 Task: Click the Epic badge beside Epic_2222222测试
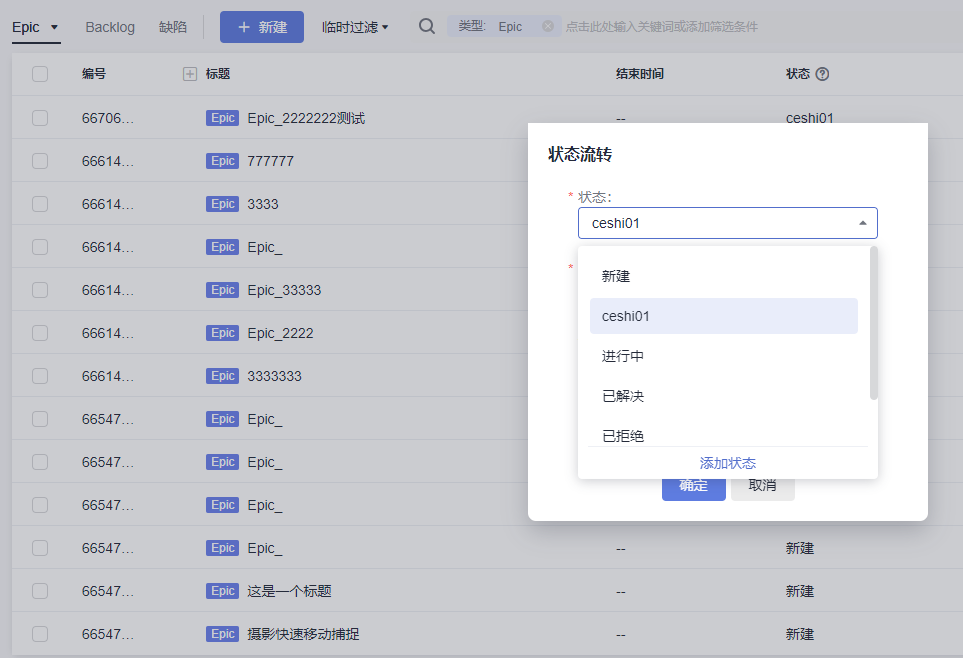click(222, 117)
